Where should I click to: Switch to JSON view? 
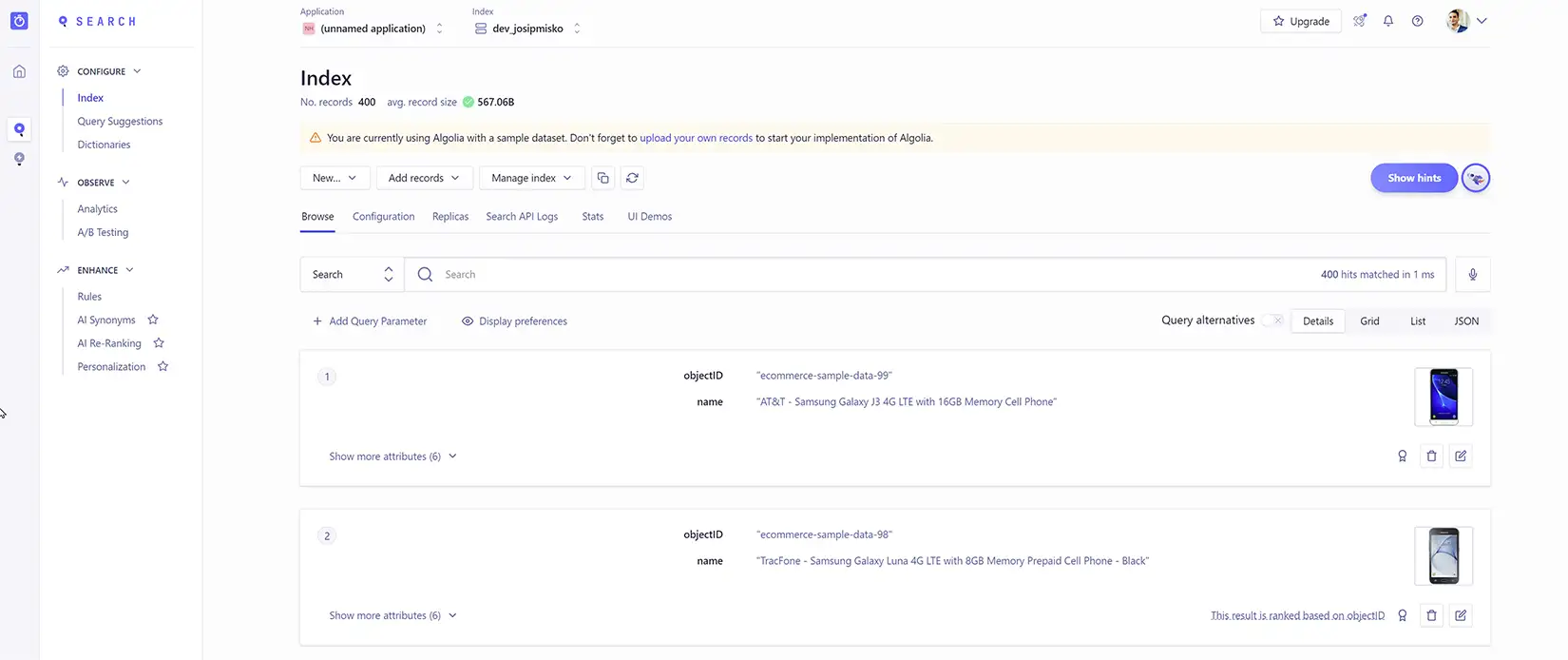click(1466, 321)
